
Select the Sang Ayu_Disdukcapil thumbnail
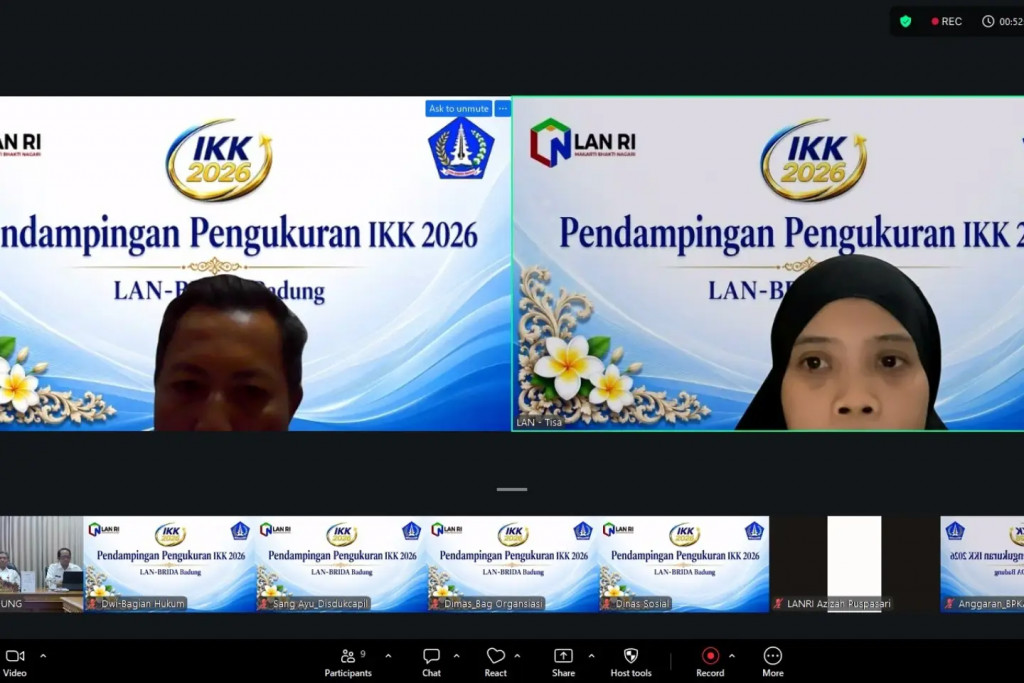coord(341,564)
